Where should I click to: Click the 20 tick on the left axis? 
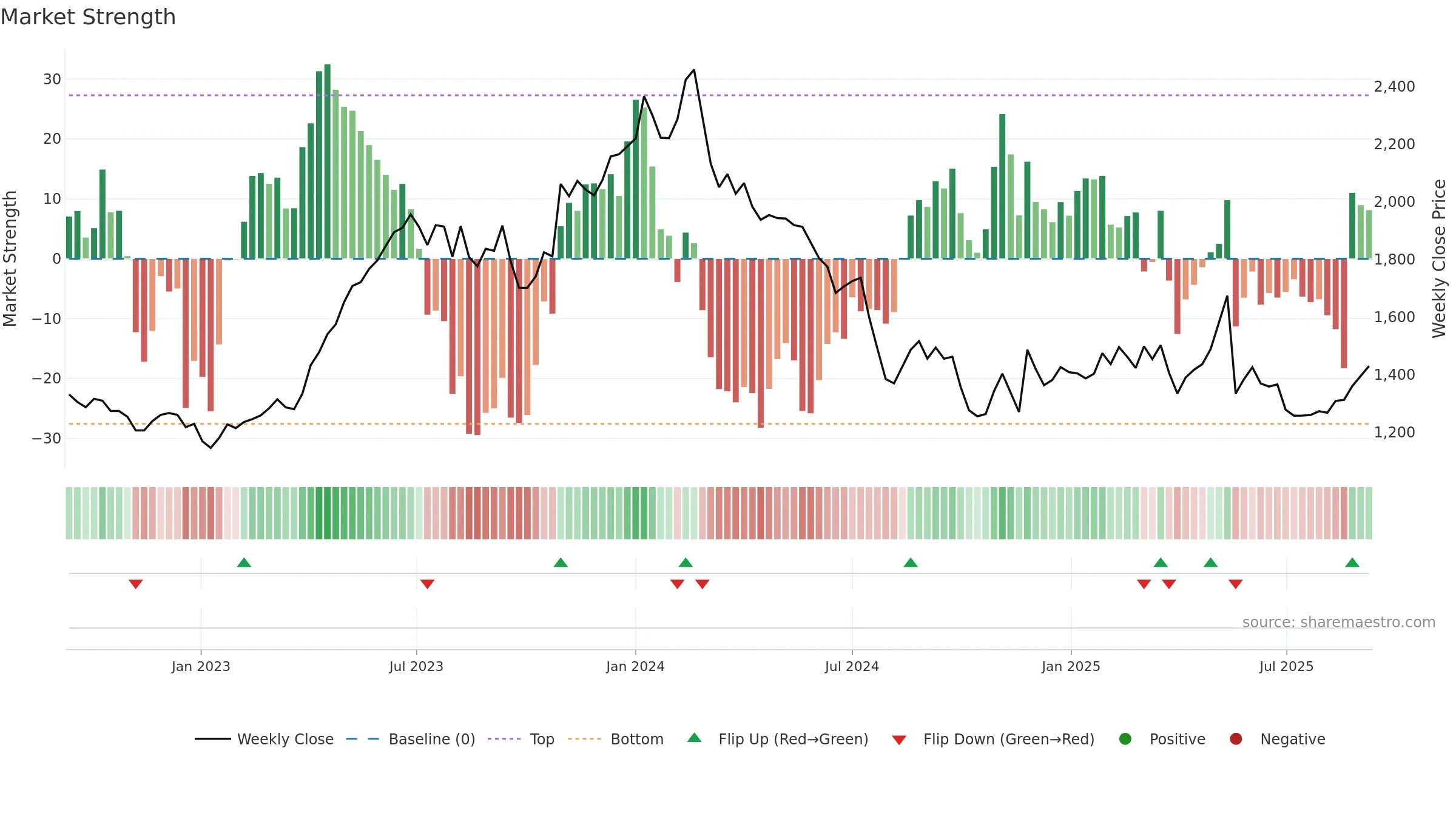(x=52, y=139)
